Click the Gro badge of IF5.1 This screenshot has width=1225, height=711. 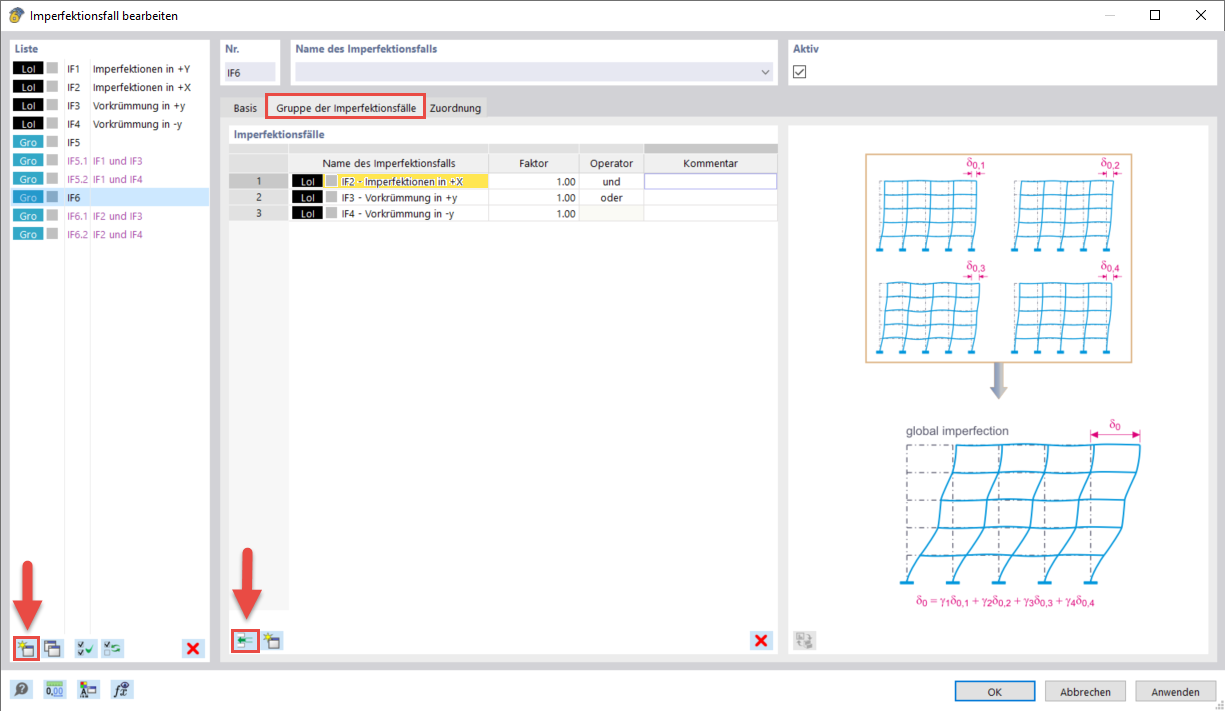29,161
